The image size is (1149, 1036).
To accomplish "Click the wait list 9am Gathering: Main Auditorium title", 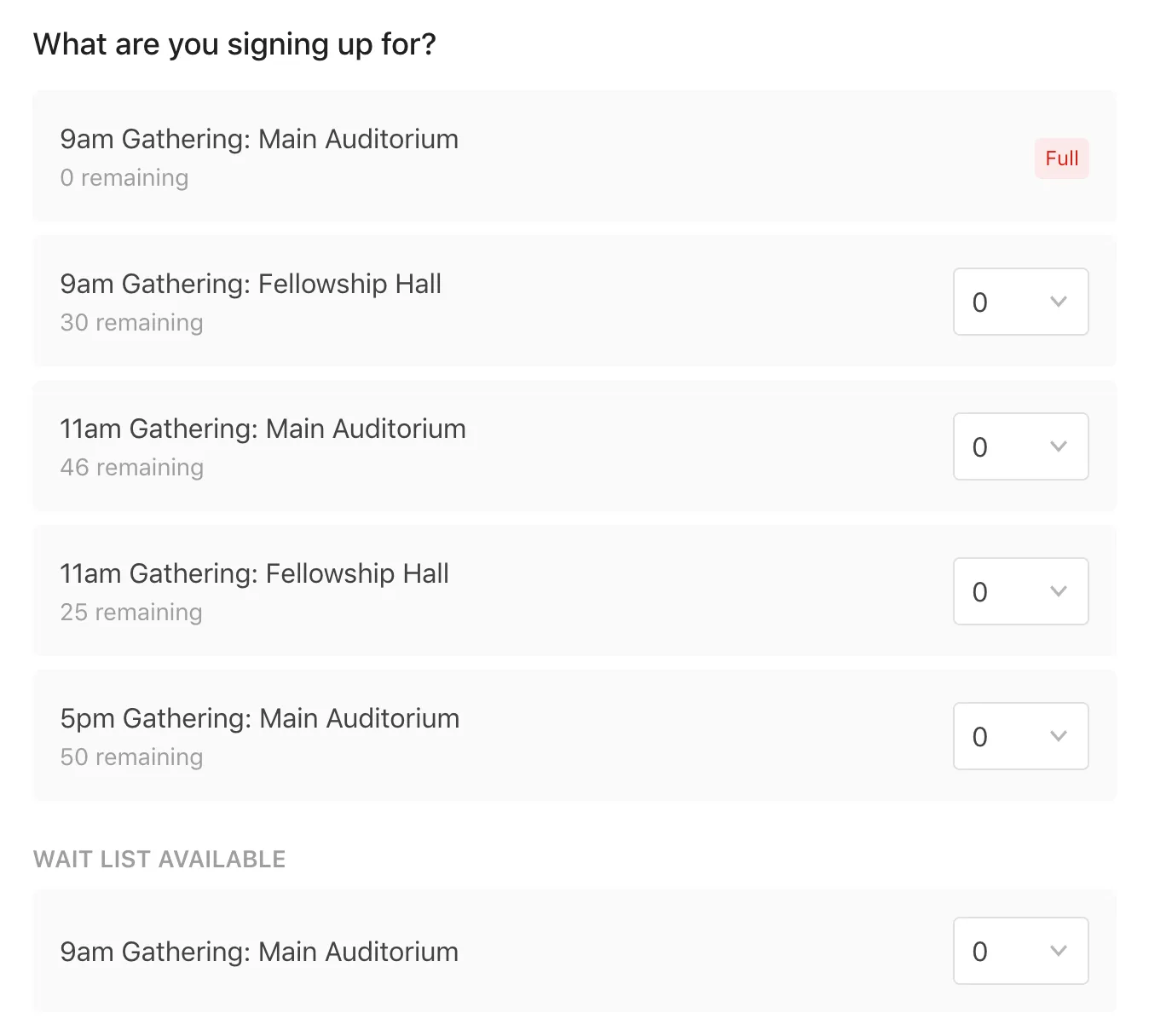I will [259, 952].
